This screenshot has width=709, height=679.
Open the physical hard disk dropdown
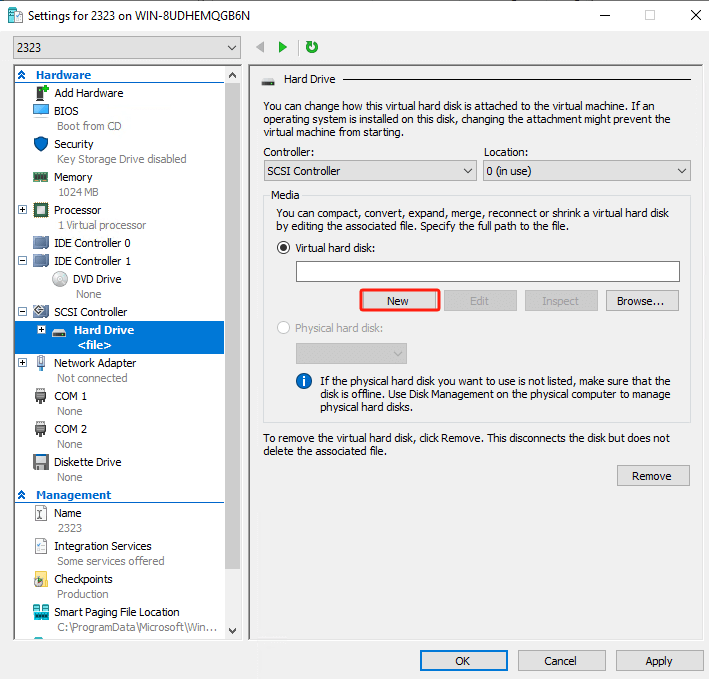(x=351, y=353)
